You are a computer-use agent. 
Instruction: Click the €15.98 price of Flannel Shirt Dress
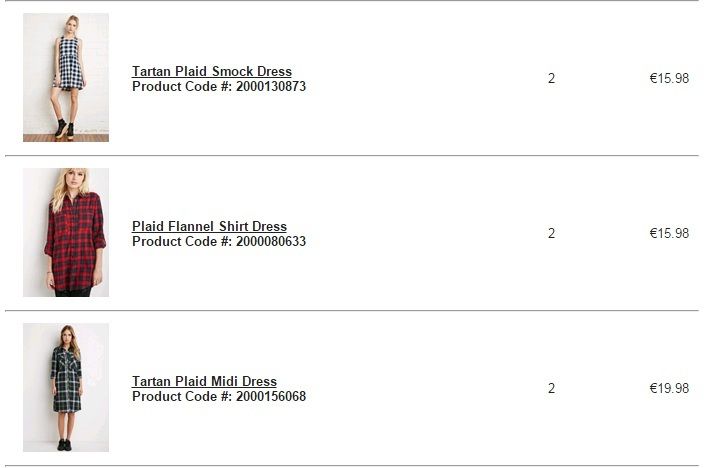point(669,234)
